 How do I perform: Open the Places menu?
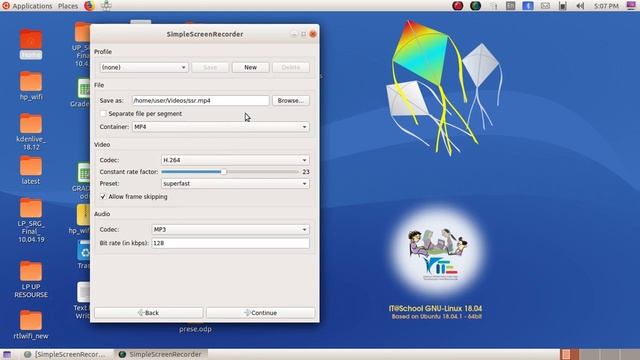pos(68,6)
